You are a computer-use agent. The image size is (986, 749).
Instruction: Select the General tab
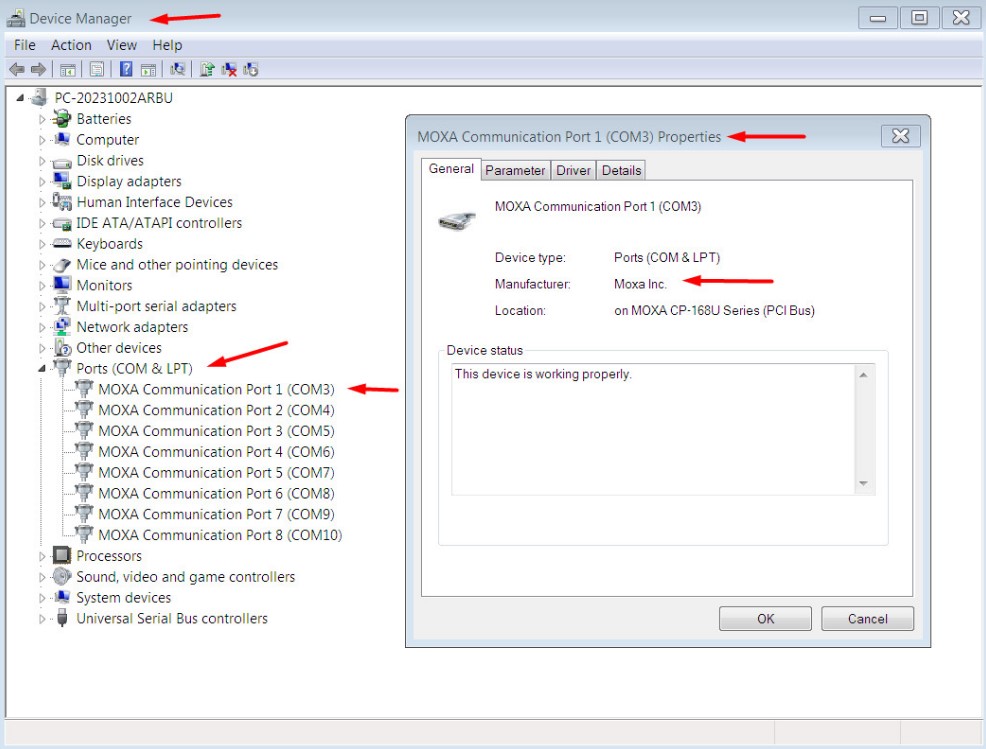tap(451, 169)
